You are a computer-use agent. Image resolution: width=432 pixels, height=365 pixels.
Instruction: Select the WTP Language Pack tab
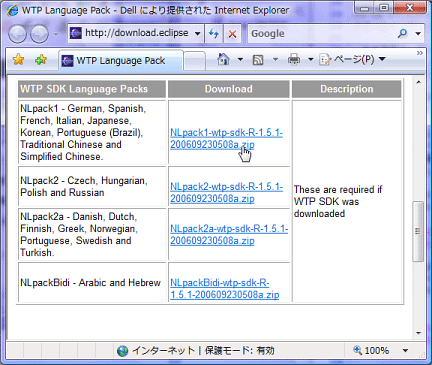(121, 61)
